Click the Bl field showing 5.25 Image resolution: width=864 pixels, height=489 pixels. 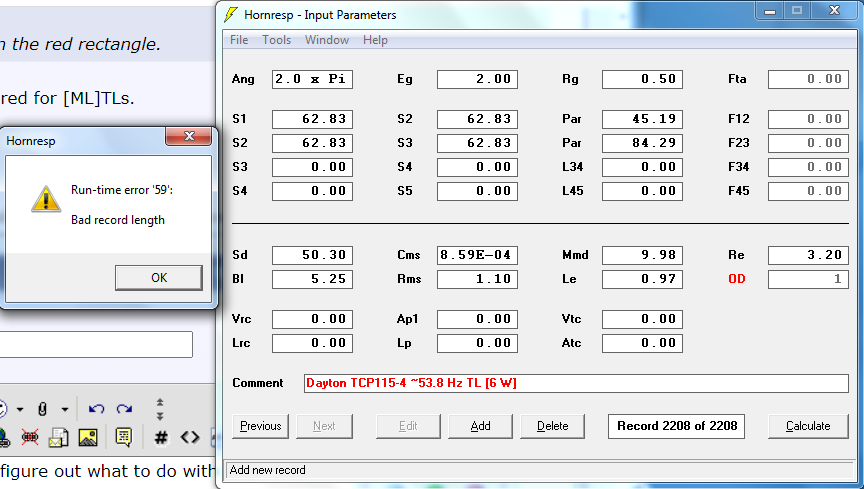click(x=312, y=279)
